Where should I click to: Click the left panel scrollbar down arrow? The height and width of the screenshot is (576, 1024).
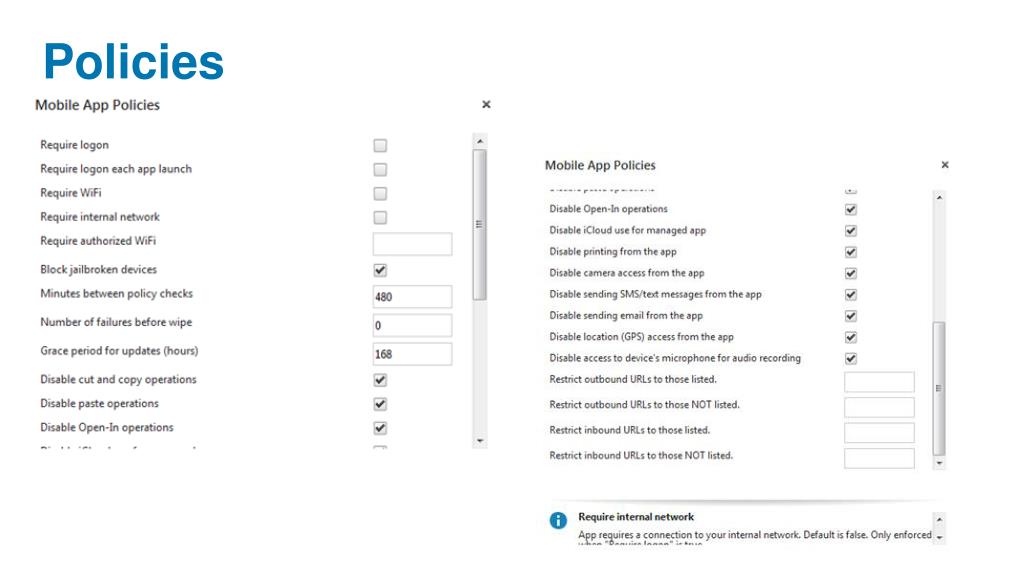coord(480,441)
